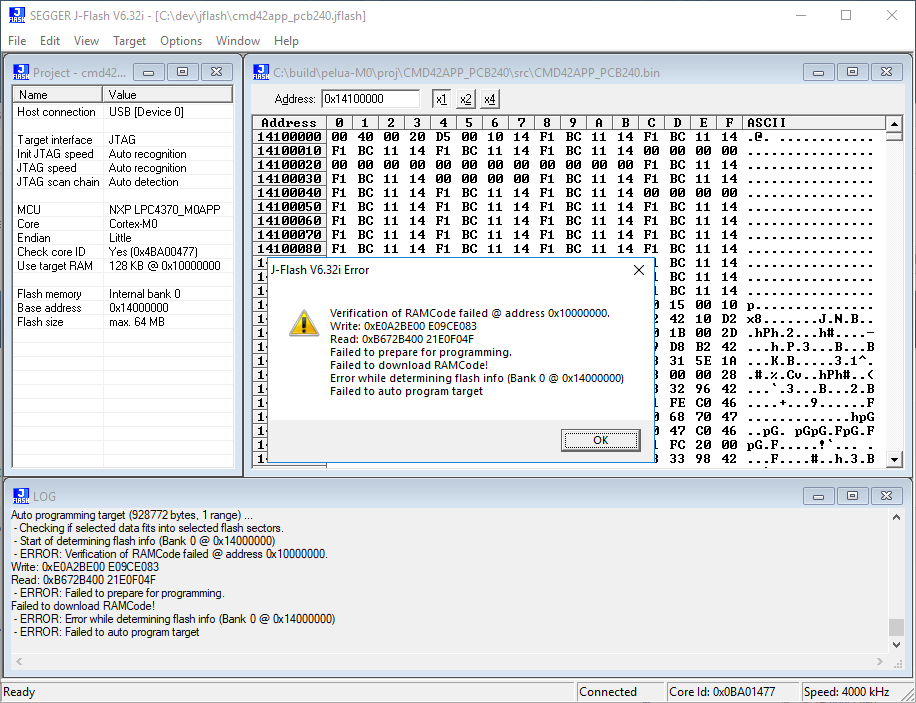Close the CMD42APP_PCB240.bin data window
Image resolution: width=916 pixels, height=703 pixels.
(887, 72)
